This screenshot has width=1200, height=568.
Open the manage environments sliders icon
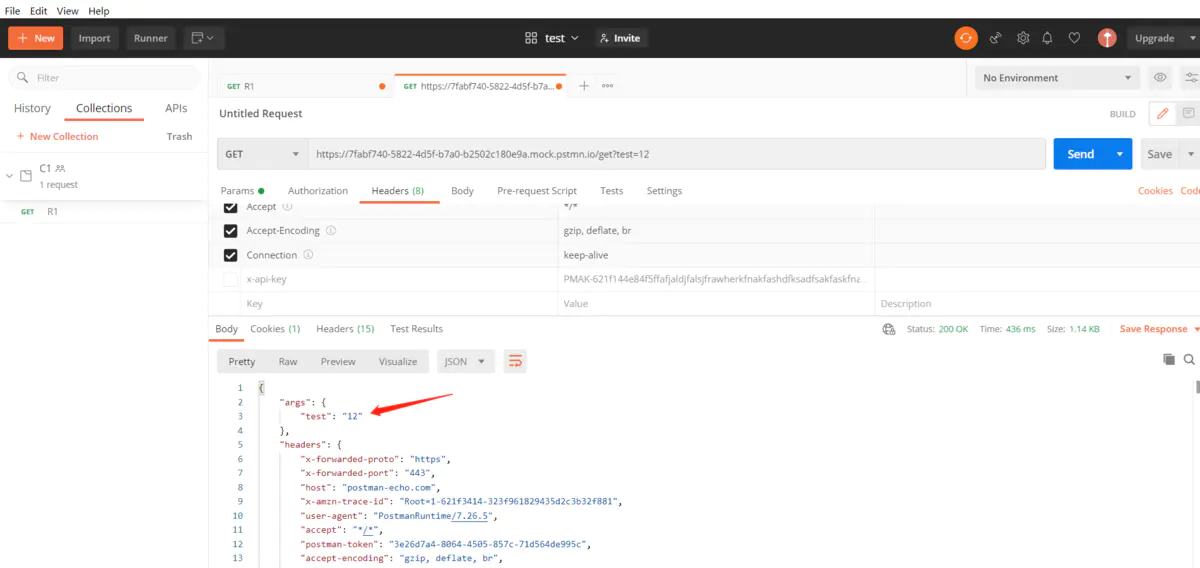click(x=1191, y=78)
